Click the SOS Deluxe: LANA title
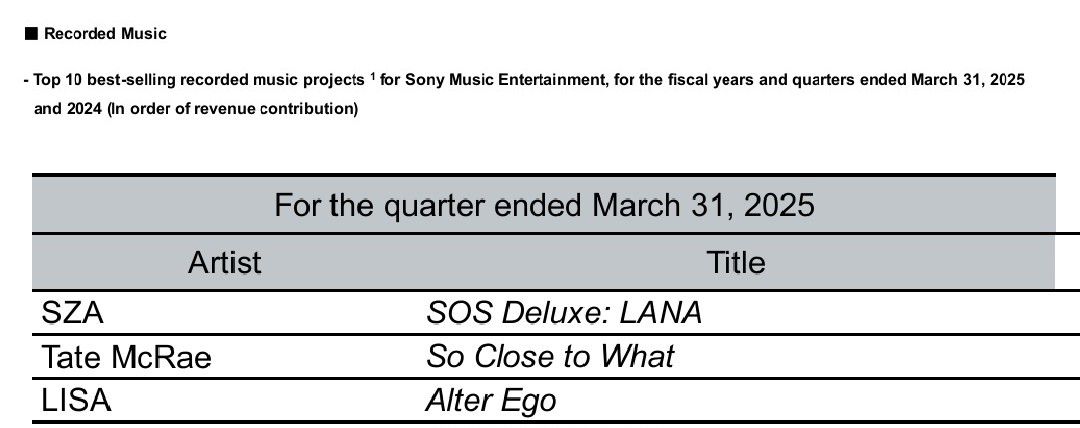1080x428 pixels. point(563,313)
